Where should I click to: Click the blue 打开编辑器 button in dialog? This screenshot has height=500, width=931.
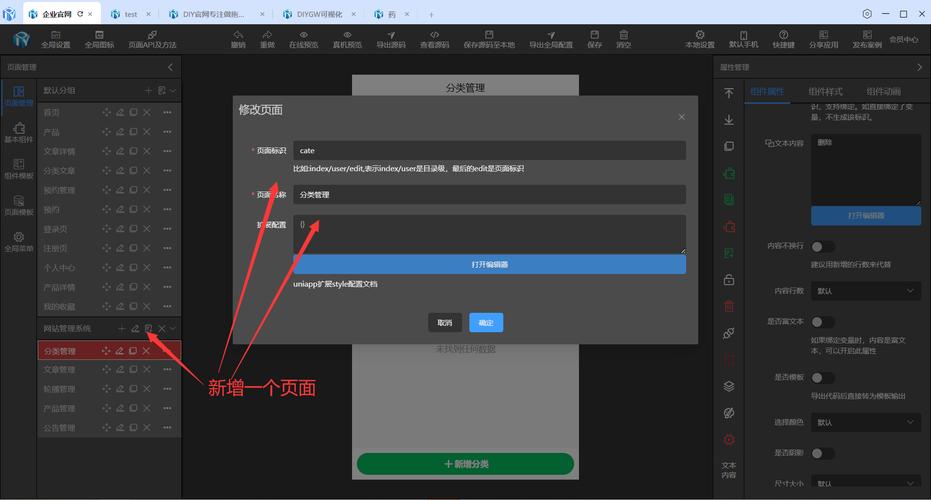pos(489,265)
